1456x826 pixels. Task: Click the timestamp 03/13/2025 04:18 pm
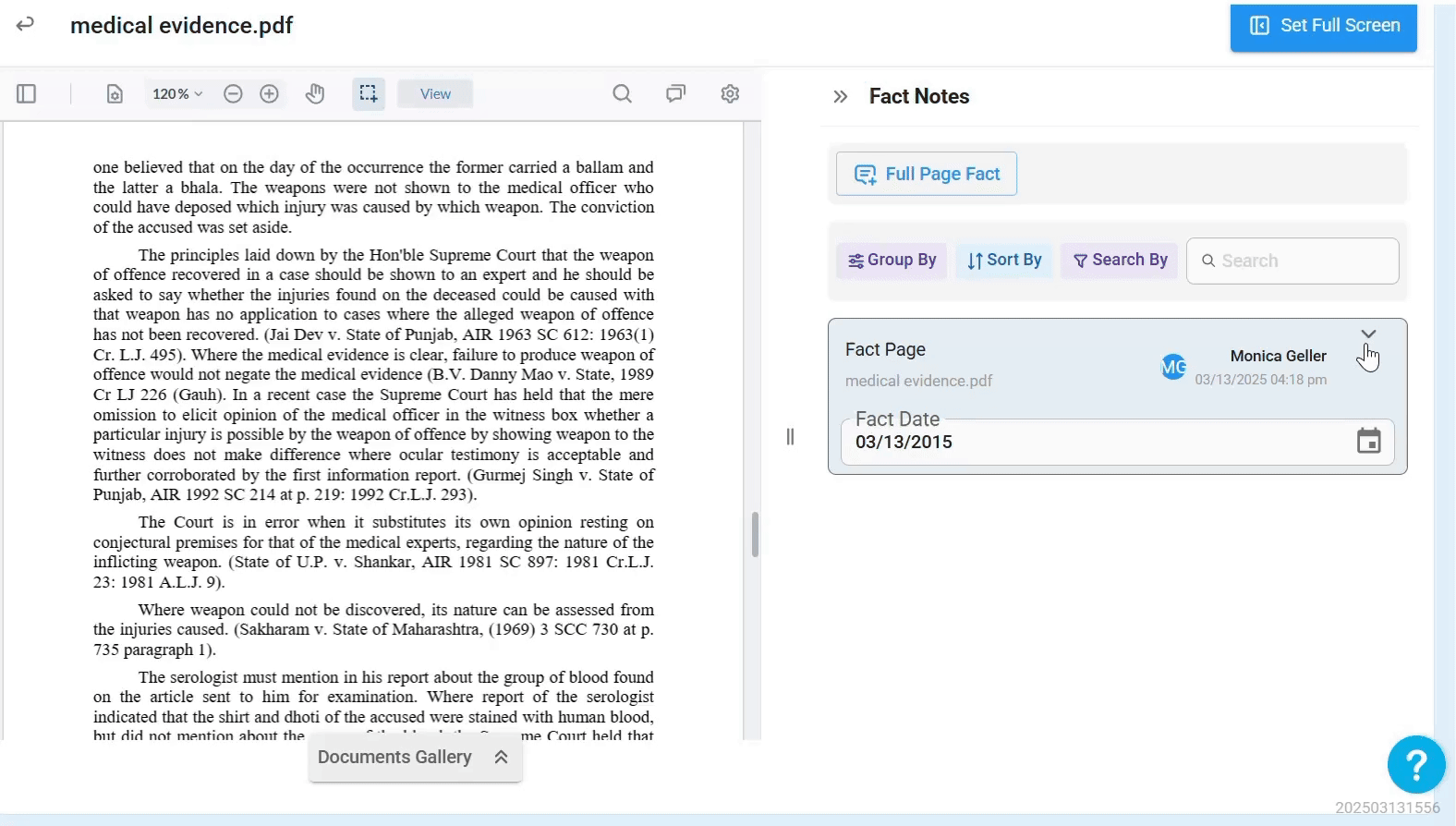pyautogui.click(x=1260, y=380)
